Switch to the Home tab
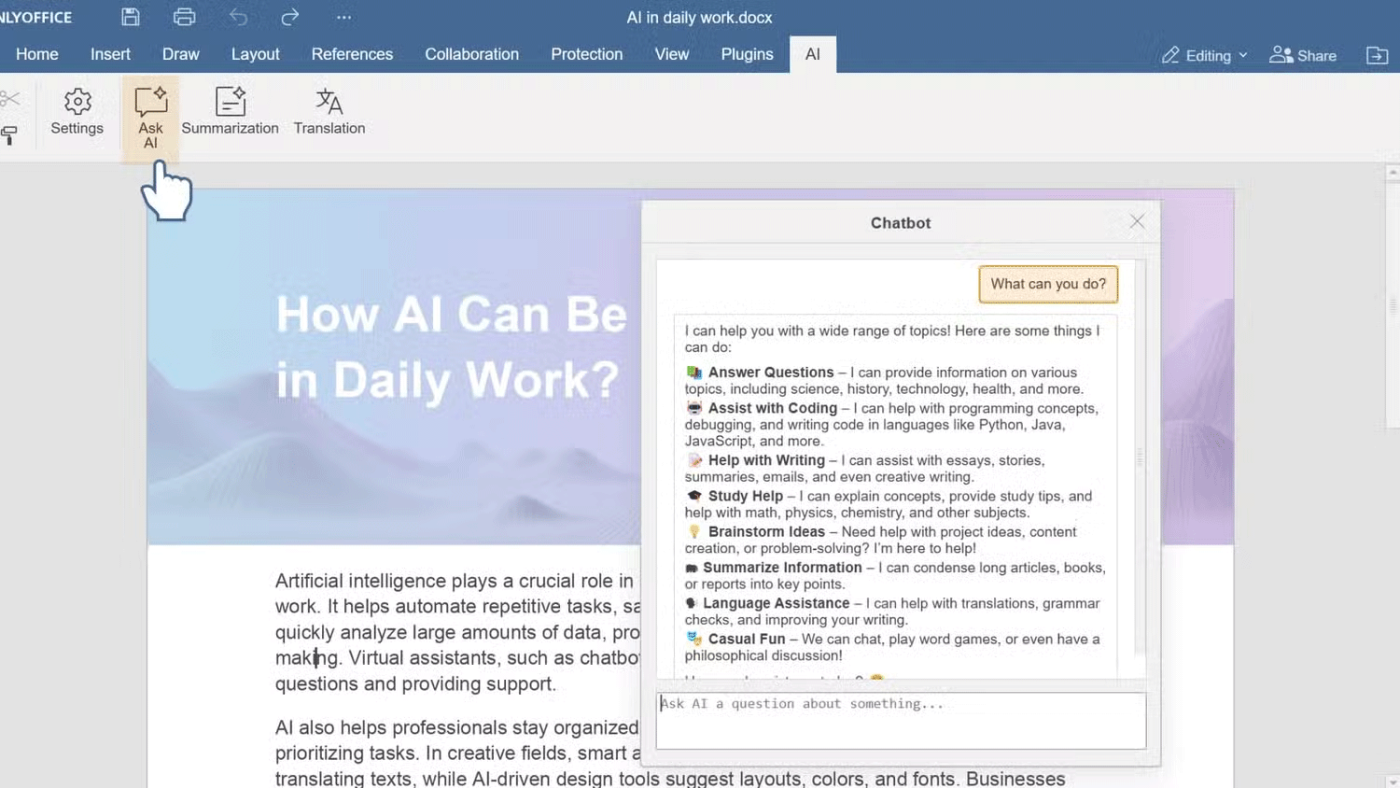The image size is (1400, 788). click(x=37, y=54)
